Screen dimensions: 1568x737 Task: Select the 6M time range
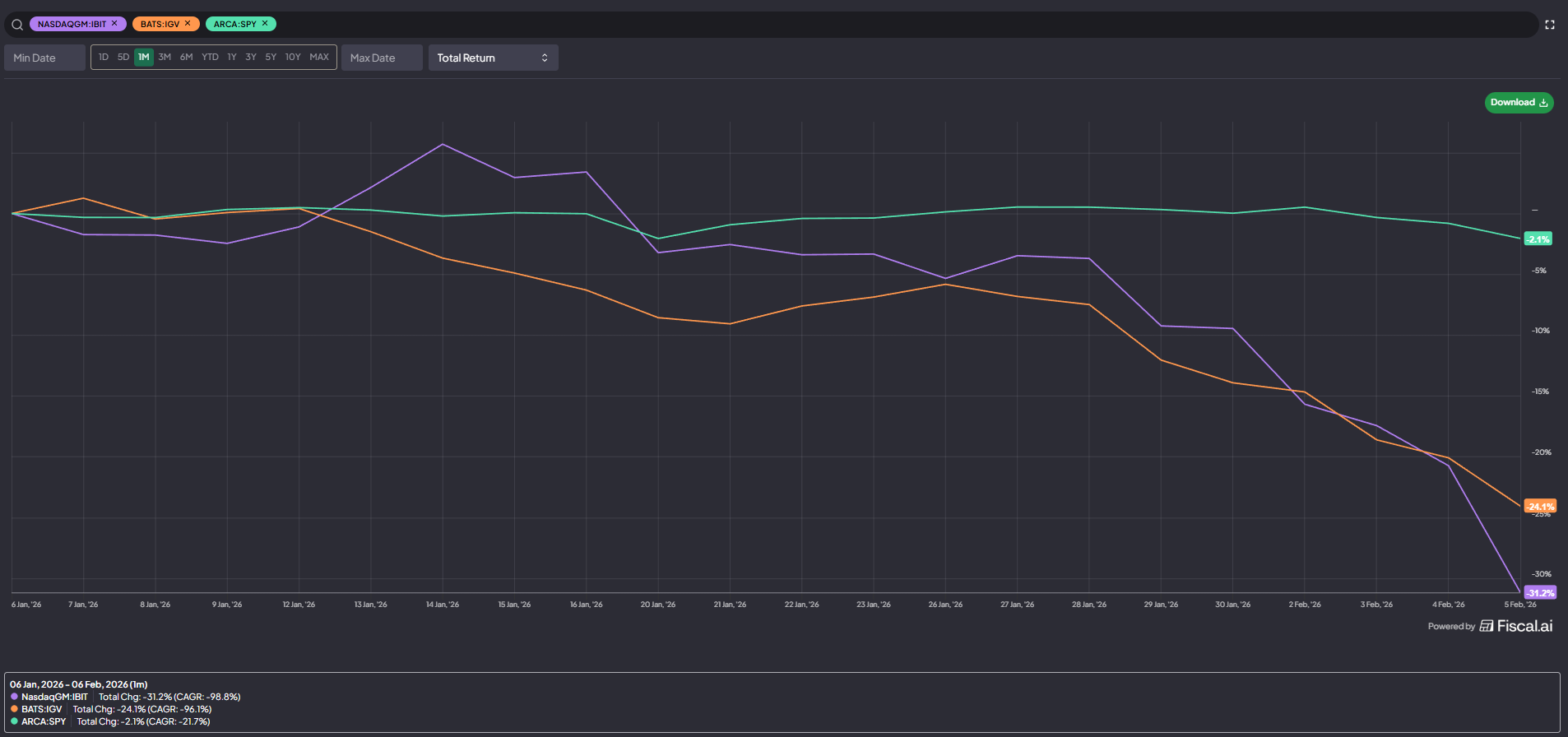point(187,57)
